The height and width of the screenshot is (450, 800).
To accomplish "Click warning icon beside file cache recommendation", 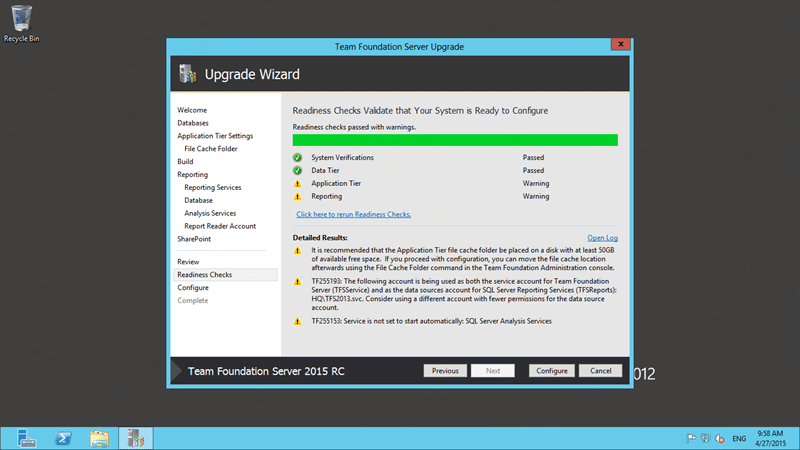I will point(297,251).
